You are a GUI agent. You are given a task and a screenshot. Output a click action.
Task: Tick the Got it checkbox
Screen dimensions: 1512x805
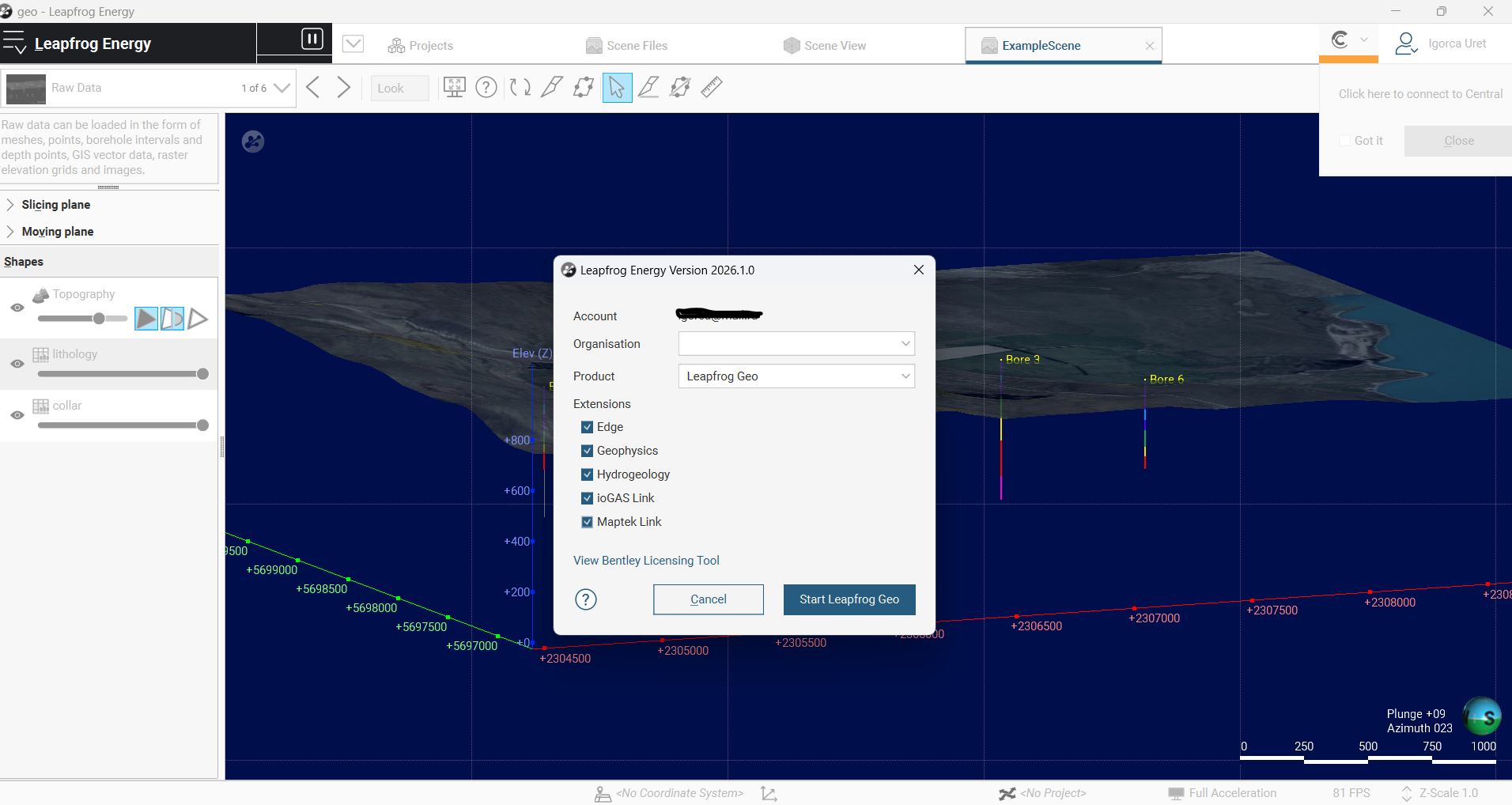click(x=1344, y=141)
